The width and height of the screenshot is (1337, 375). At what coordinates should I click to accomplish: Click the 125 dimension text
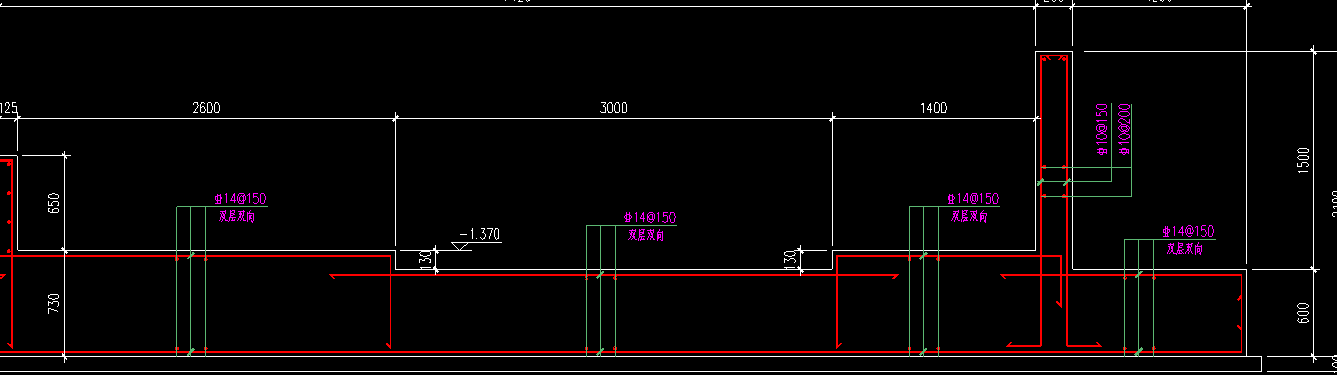point(8,108)
